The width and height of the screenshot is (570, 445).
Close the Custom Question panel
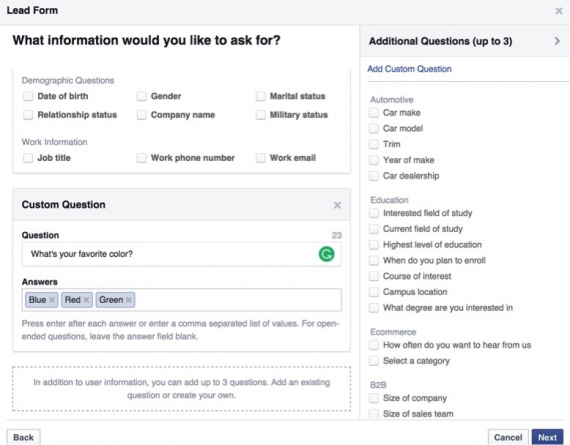point(337,205)
